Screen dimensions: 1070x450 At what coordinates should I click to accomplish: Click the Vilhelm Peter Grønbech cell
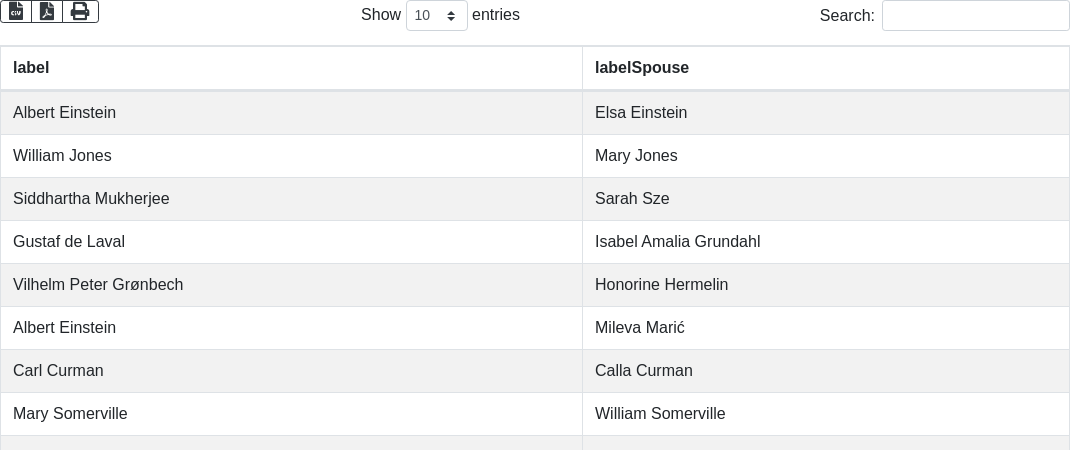(x=98, y=285)
